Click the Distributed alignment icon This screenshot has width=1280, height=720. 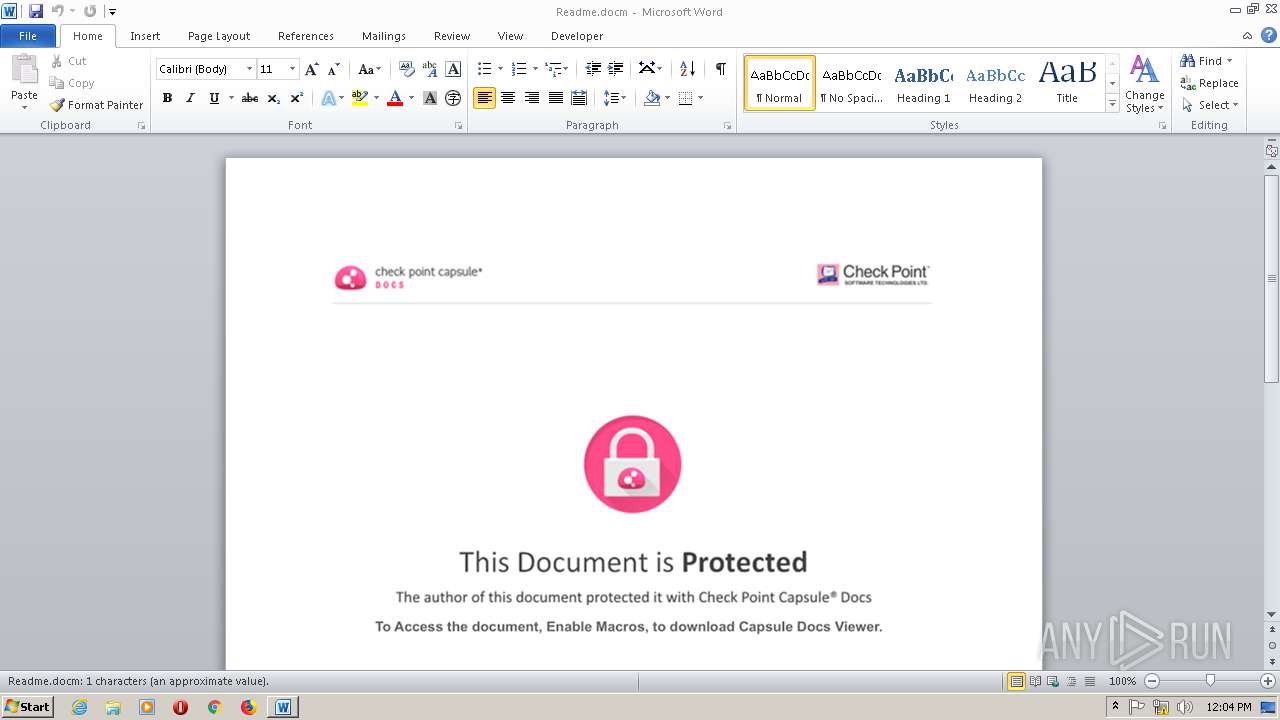[x=579, y=98]
